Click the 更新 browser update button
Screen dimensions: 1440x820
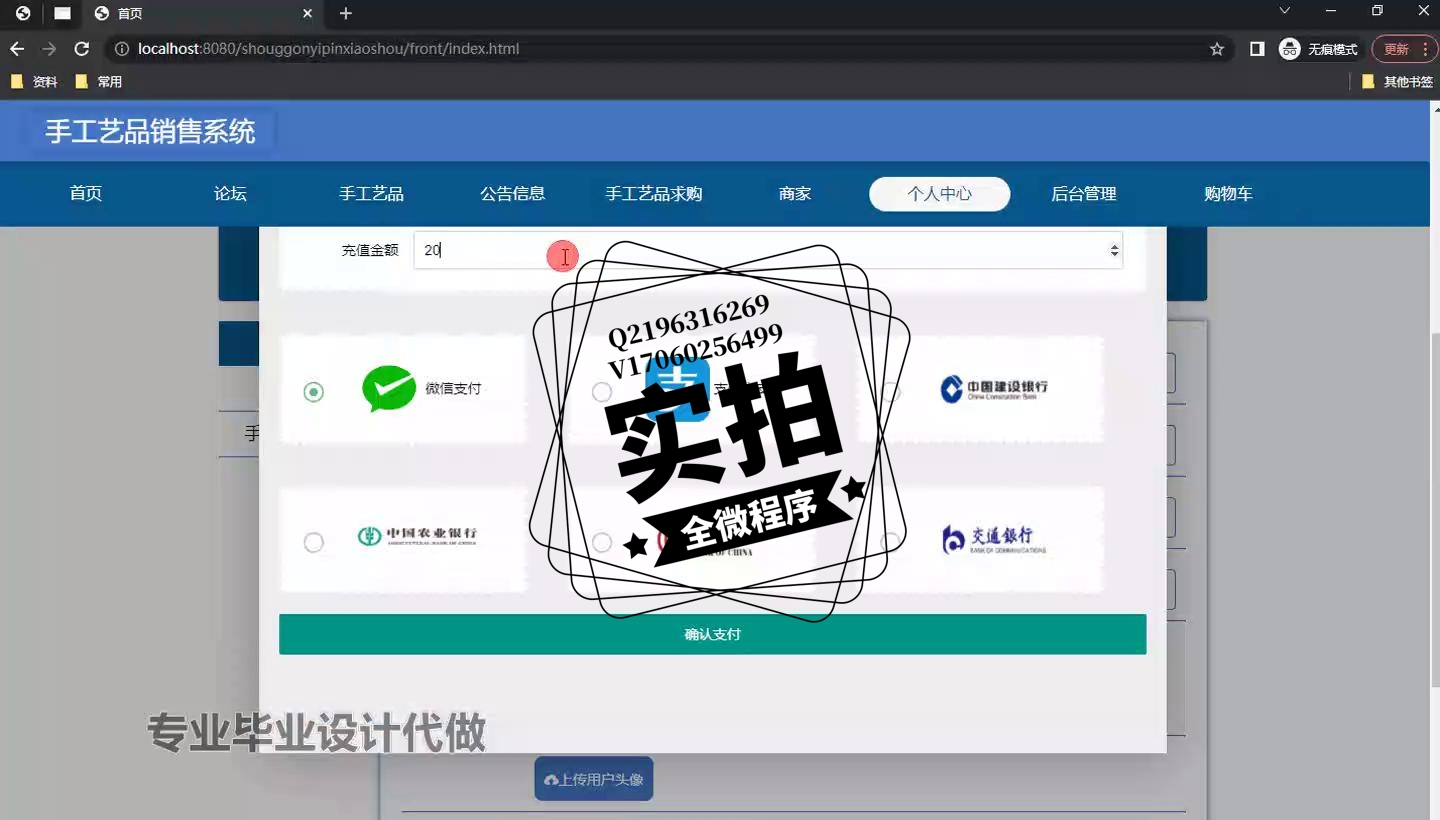[1405, 49]
